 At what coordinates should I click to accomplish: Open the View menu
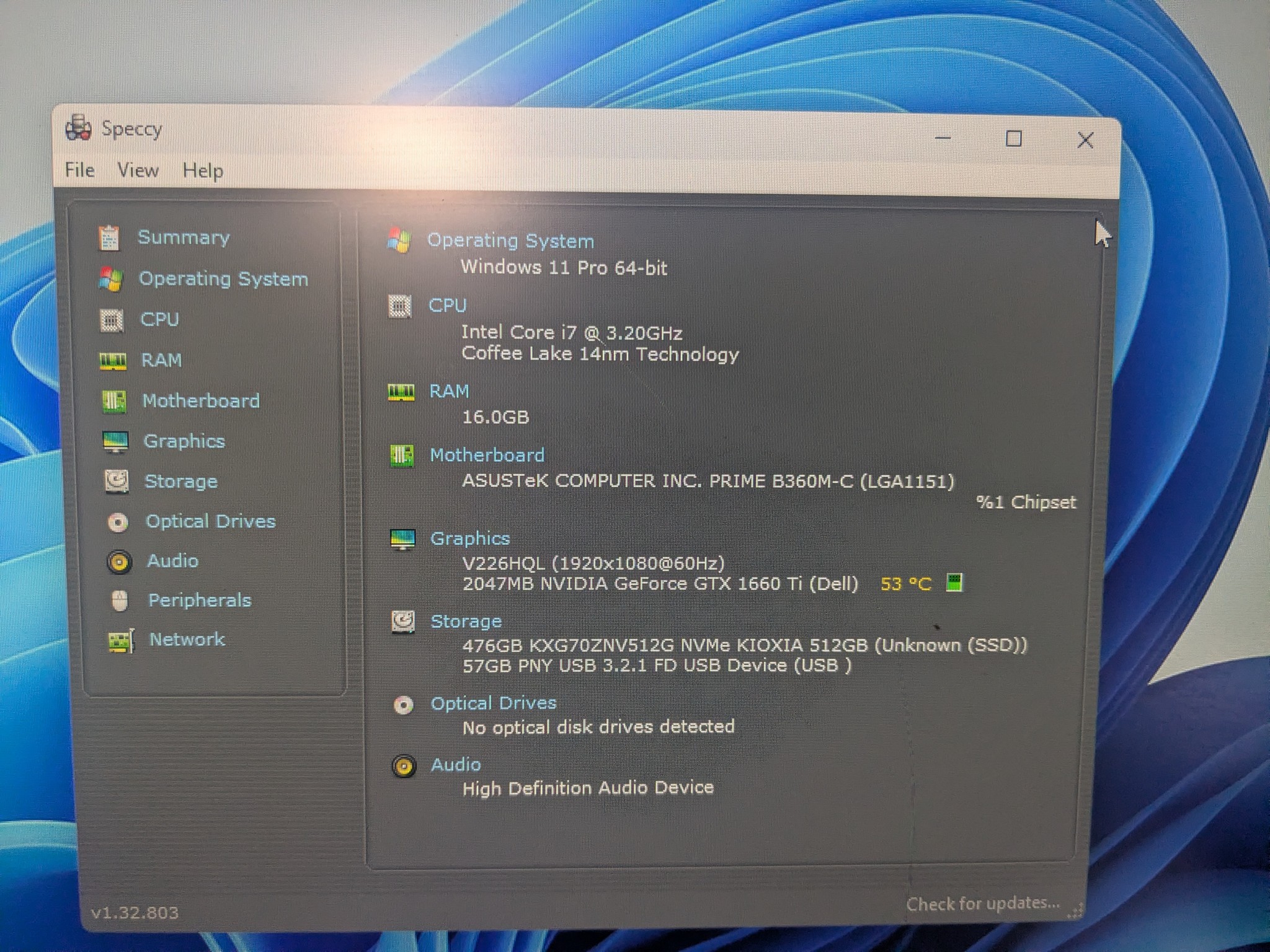coord(138,170)
